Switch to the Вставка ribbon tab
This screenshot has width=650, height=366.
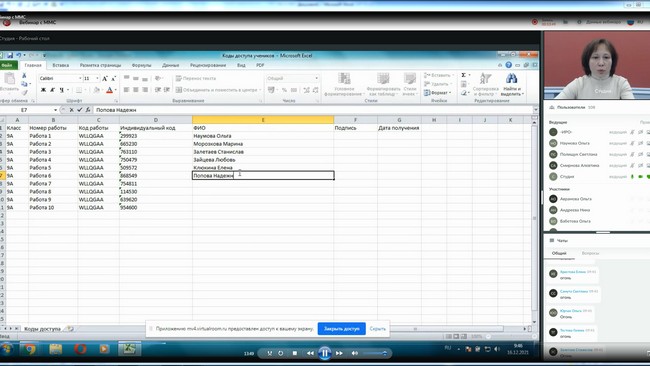(61, 65)
